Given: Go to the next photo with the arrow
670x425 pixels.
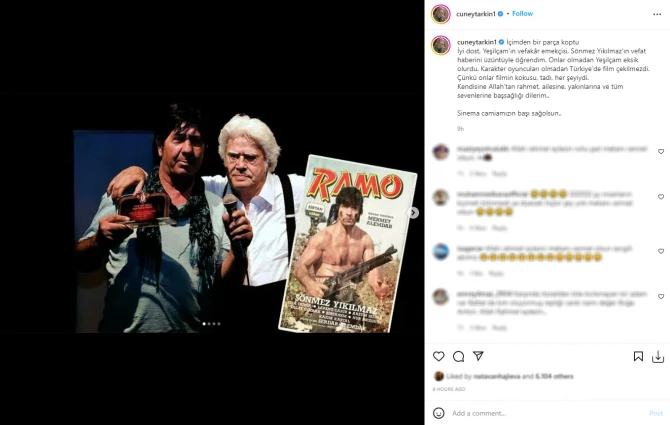Looking at the screenshot, I should (x=413, y=213).
